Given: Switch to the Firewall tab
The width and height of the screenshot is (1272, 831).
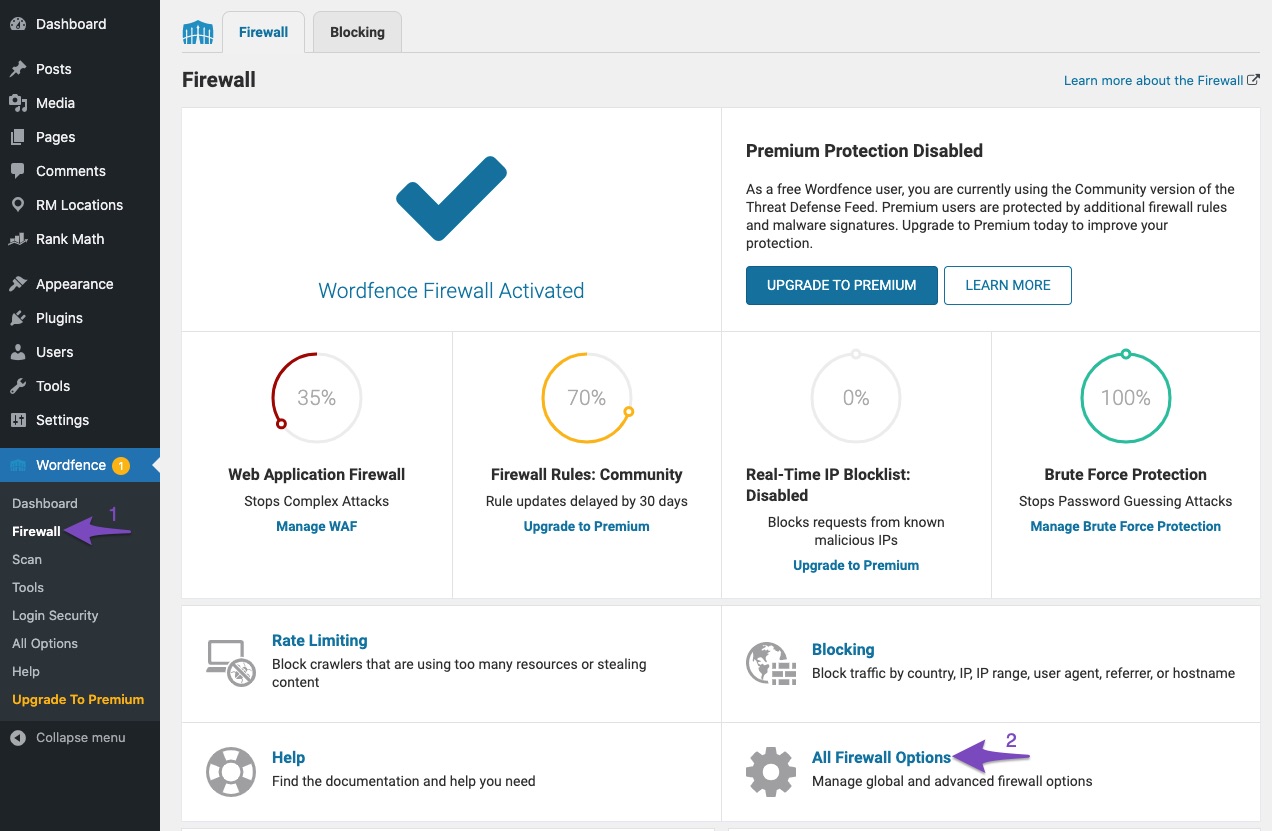Looking at the screenshot, I should point(264,32).
